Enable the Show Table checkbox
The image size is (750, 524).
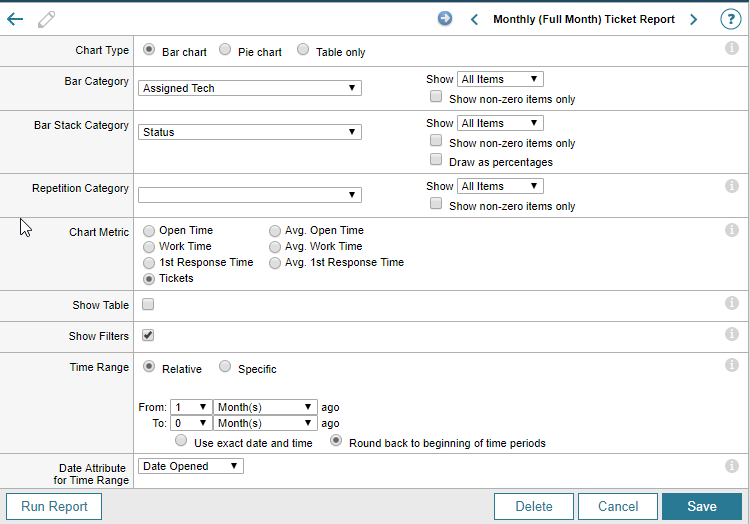coord(148,304)
